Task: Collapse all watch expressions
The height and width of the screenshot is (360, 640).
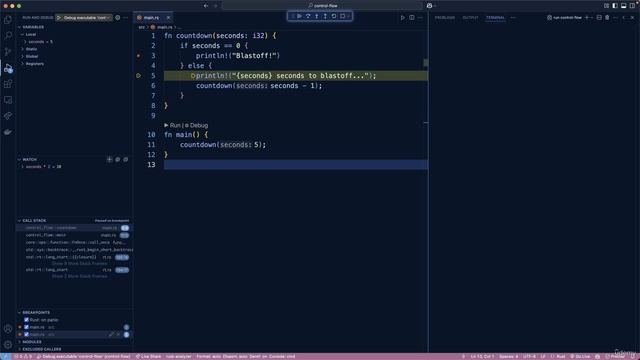Action: coord(118,160)
